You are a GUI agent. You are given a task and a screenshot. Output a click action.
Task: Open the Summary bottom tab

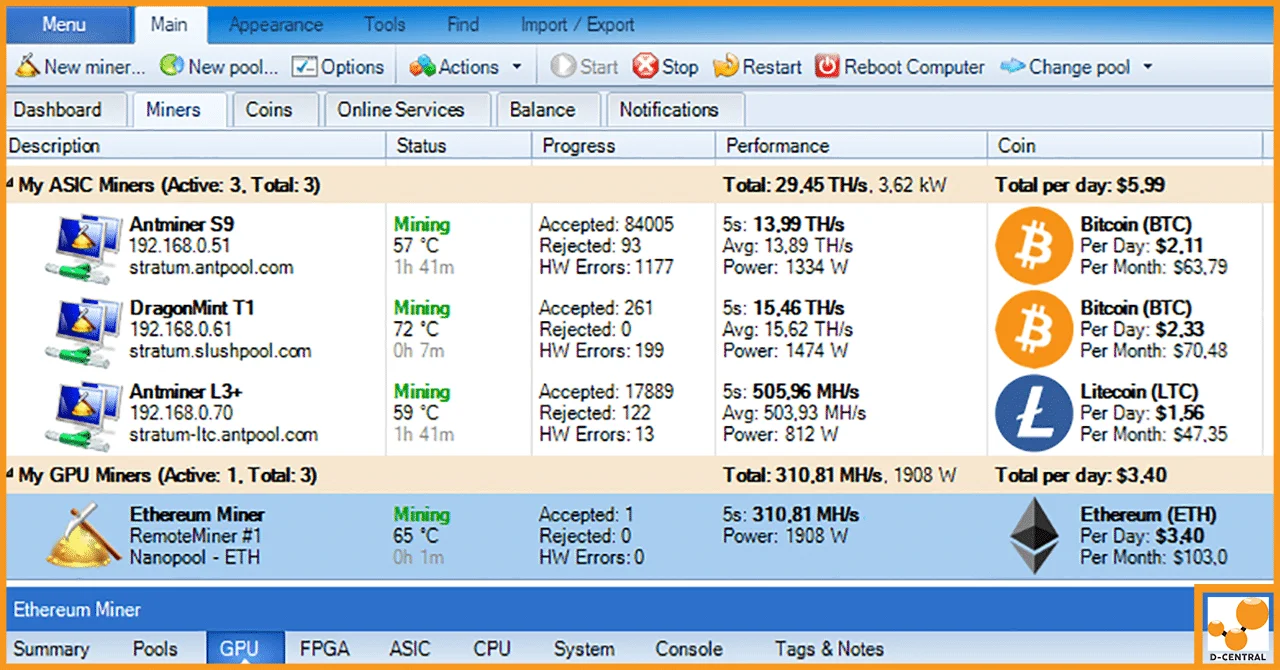click(51, 649)
